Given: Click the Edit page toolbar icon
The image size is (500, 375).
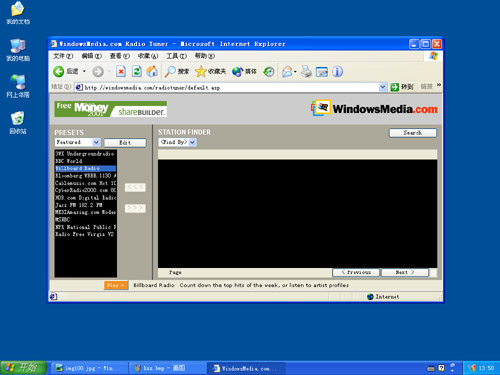Looking at the screenshot, I should click(322, 71).
